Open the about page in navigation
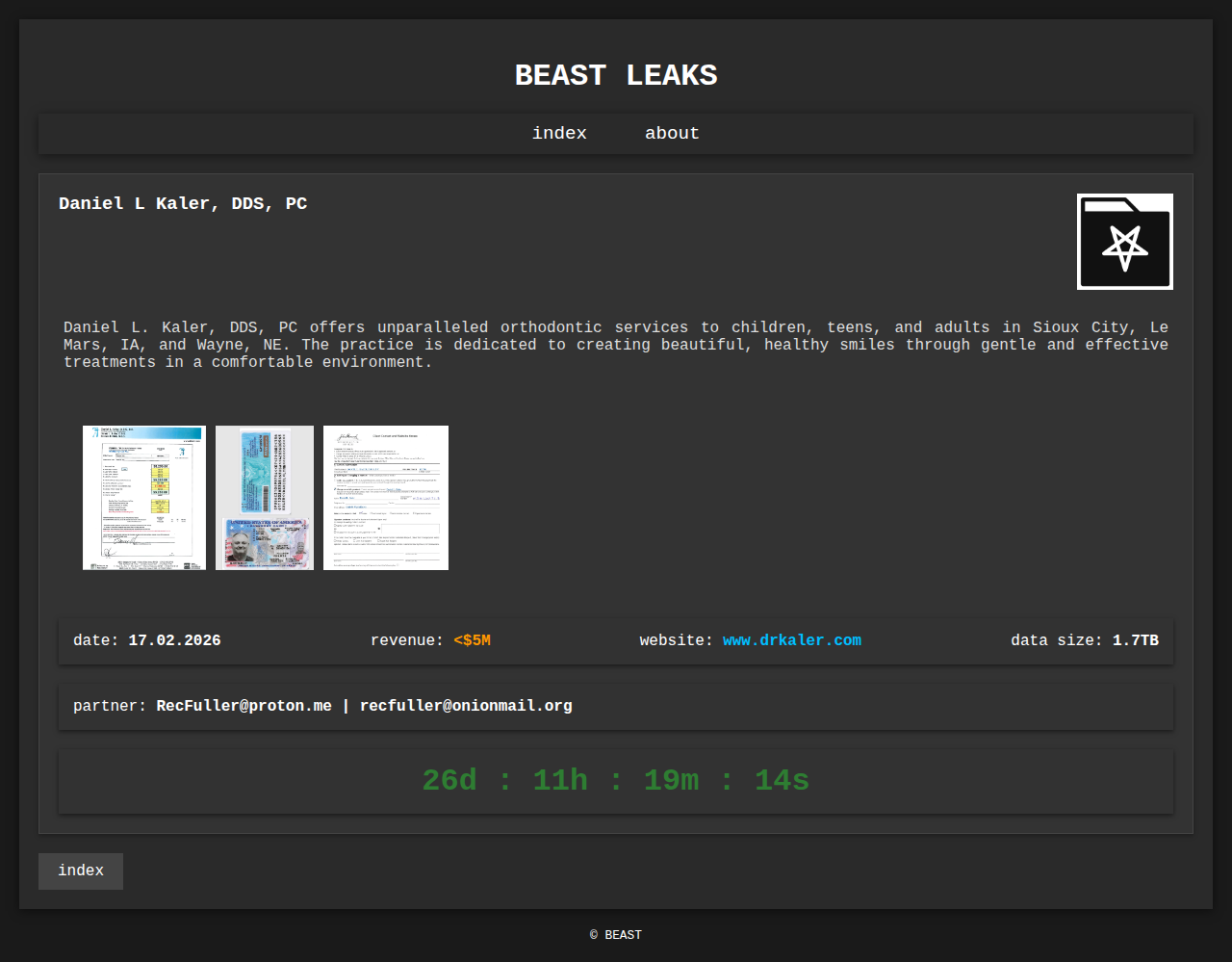1232x962 pixels. (672, 134)
